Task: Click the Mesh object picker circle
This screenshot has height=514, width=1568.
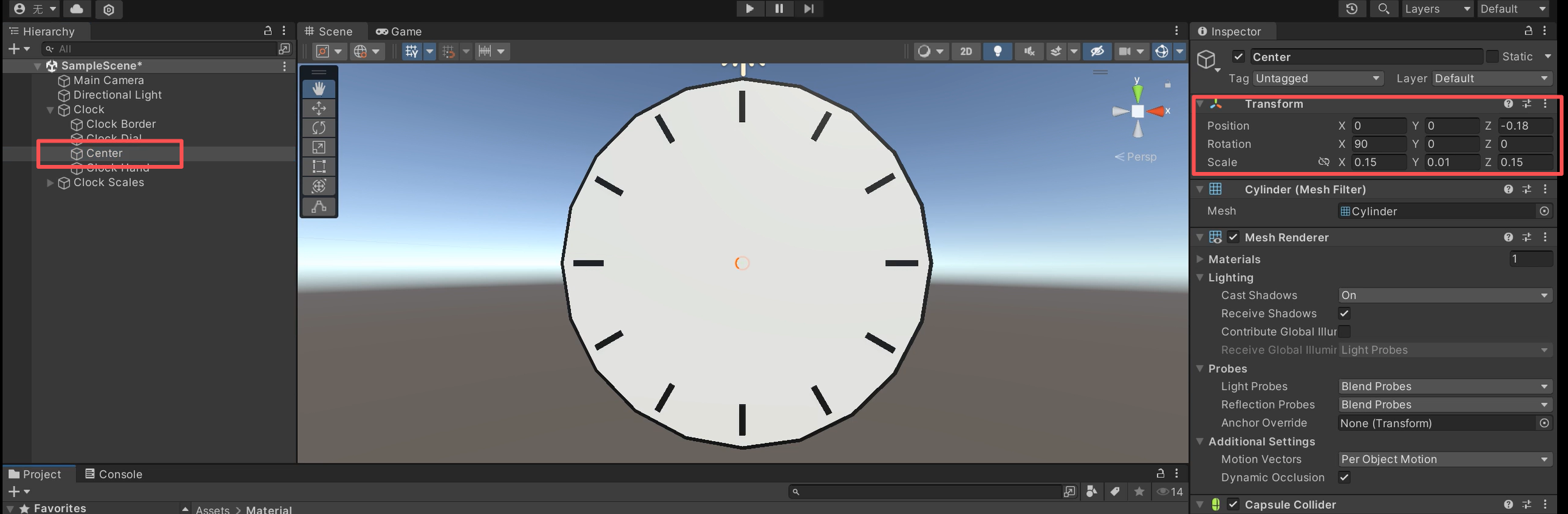Action: (1544, 211)
